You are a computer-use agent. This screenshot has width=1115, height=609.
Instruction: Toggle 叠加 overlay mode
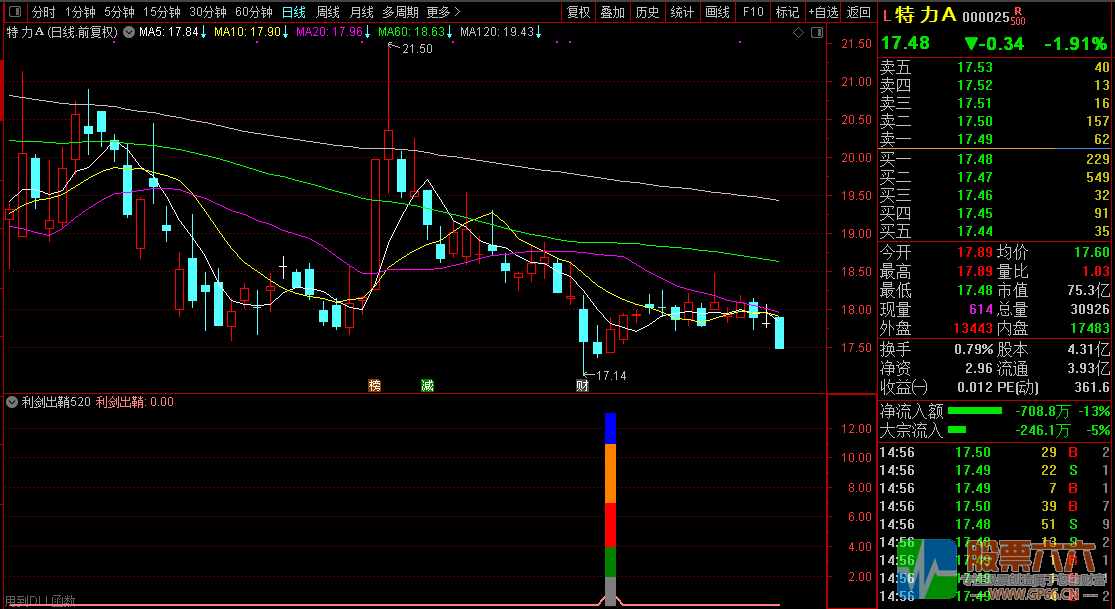[612, 12]
